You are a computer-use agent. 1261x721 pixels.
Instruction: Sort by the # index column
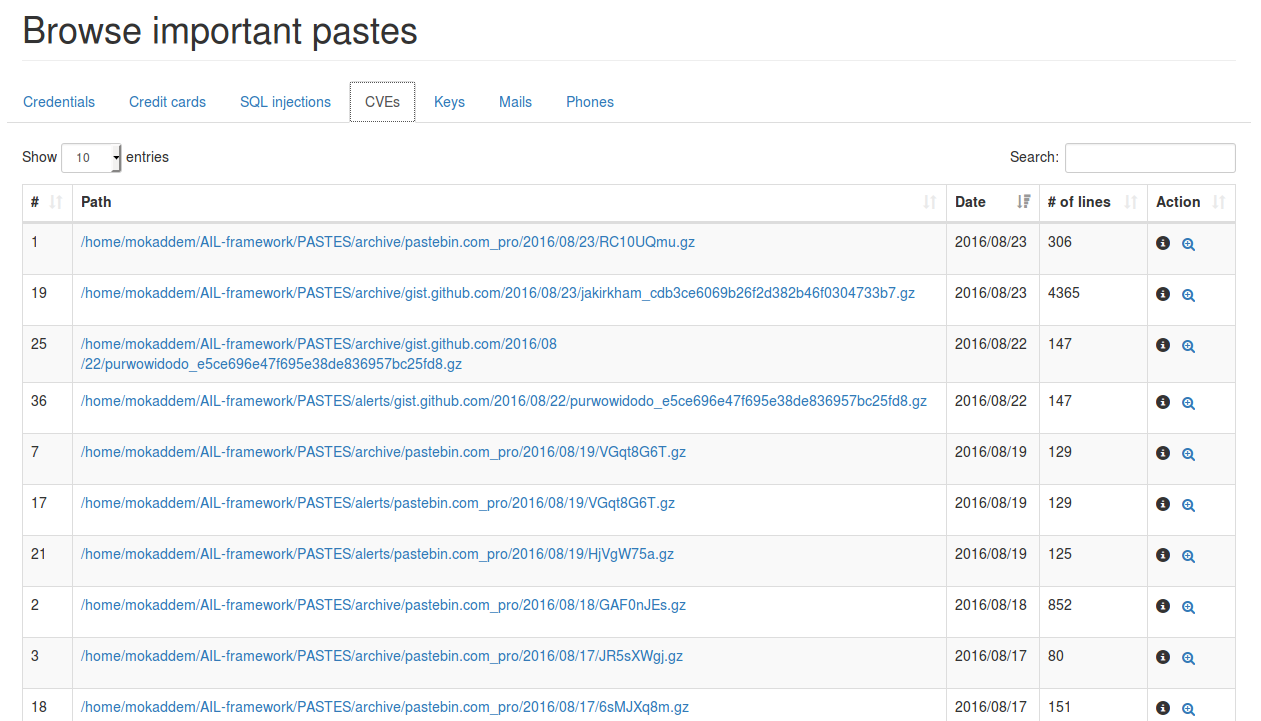coord(46,202)
